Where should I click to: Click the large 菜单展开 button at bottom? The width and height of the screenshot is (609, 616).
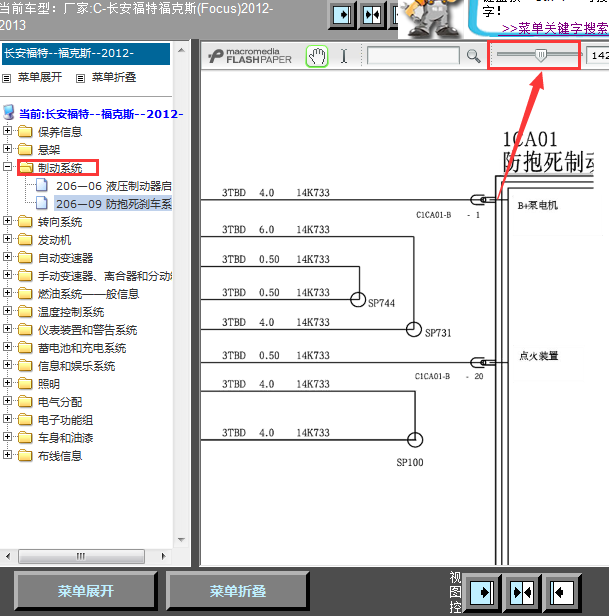click(86, 590)
